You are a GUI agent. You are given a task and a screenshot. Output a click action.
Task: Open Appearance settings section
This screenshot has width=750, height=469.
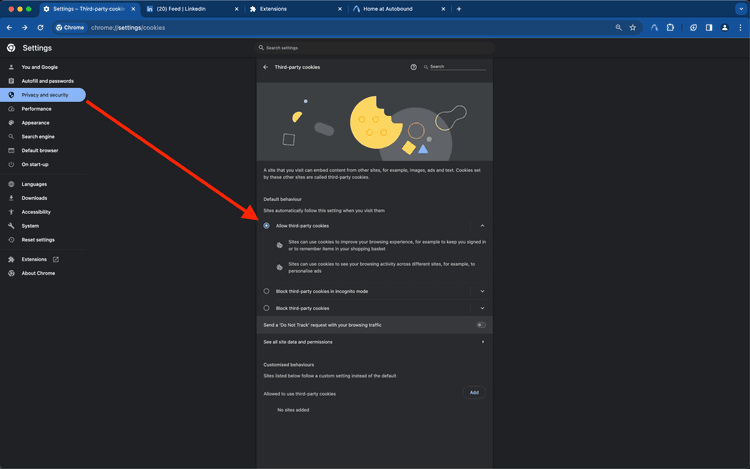click(35, 123)
